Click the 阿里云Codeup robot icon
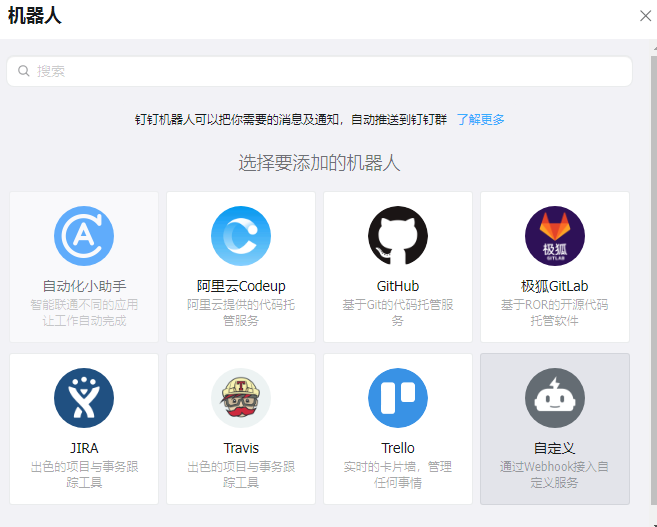This screenshot has height=527, width=657. pyautogui.click(x=241, y=236)
